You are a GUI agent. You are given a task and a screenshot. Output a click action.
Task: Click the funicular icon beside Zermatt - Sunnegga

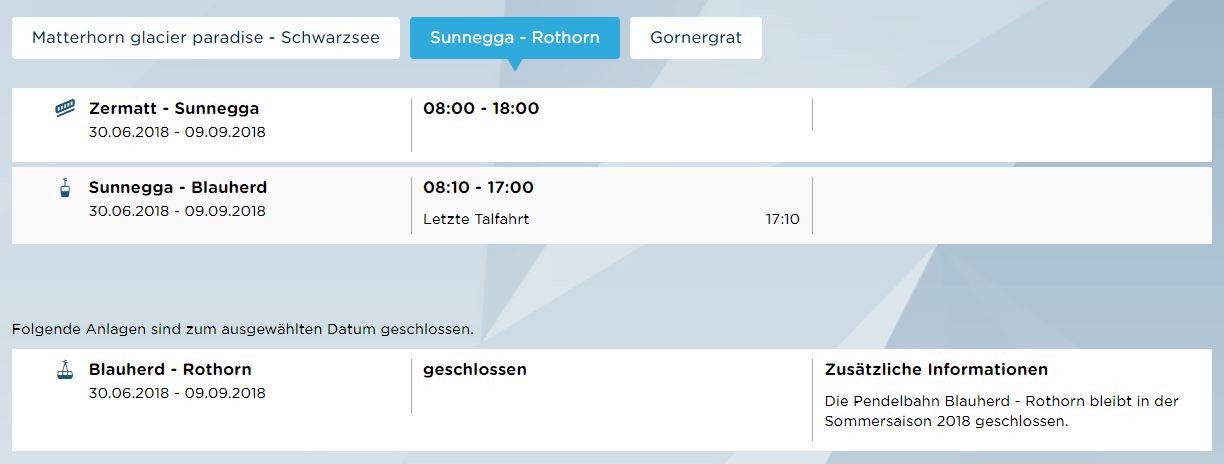tap(65, 109)
